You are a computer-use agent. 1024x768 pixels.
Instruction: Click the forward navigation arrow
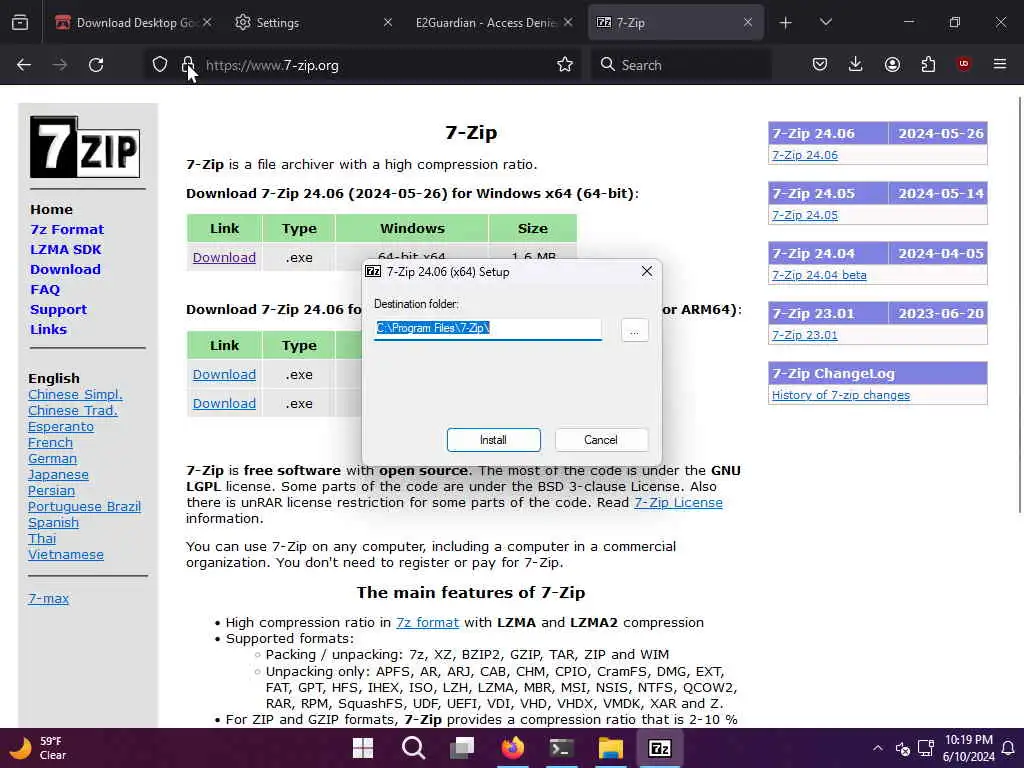click(x=60, y=65)
